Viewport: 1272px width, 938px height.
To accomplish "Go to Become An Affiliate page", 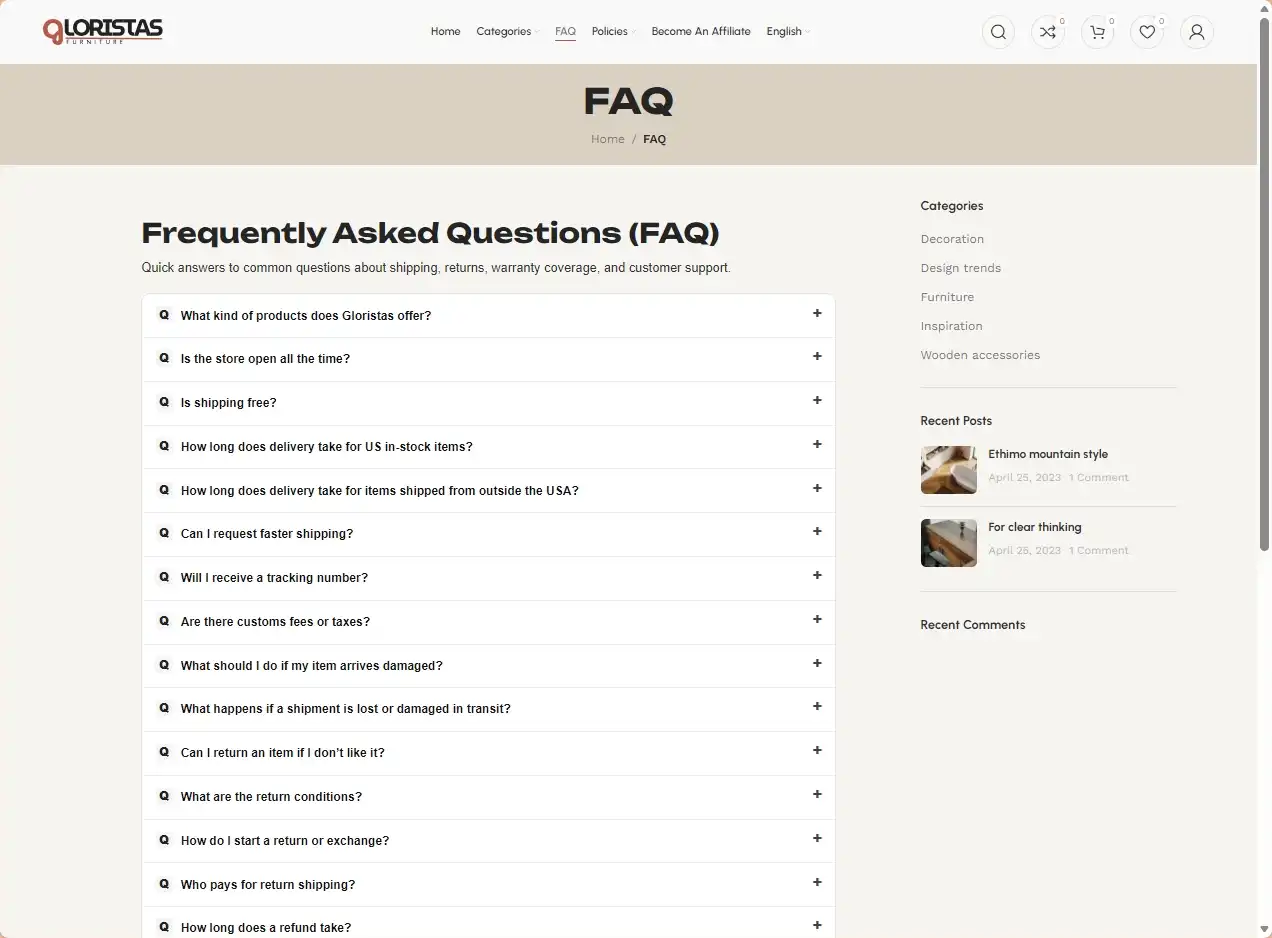I will [701, 31].
